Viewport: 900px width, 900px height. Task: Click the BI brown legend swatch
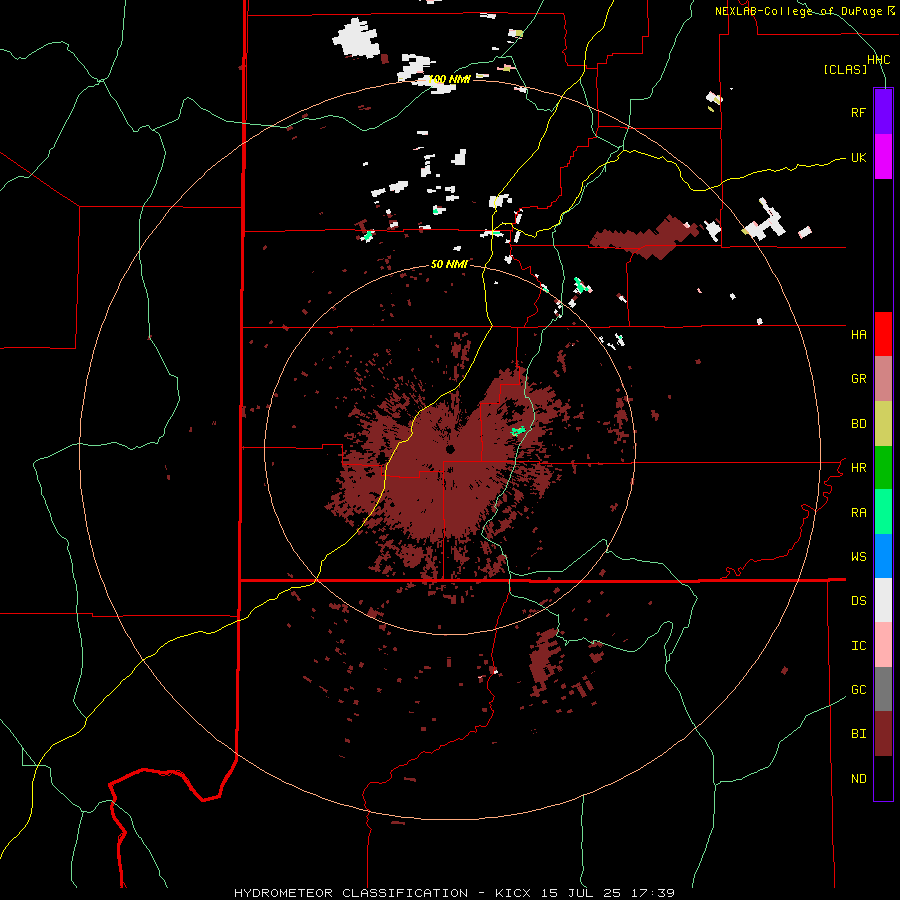point(883,734)
